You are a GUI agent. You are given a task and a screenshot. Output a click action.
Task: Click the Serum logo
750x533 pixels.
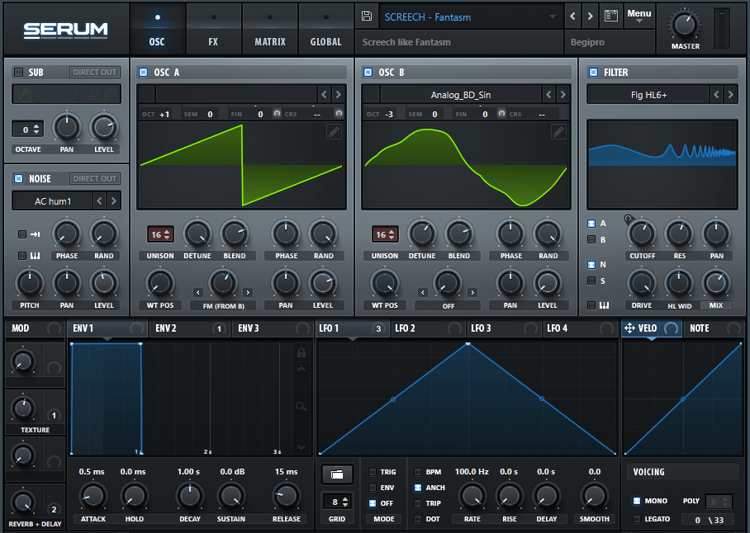coord(66,30)
